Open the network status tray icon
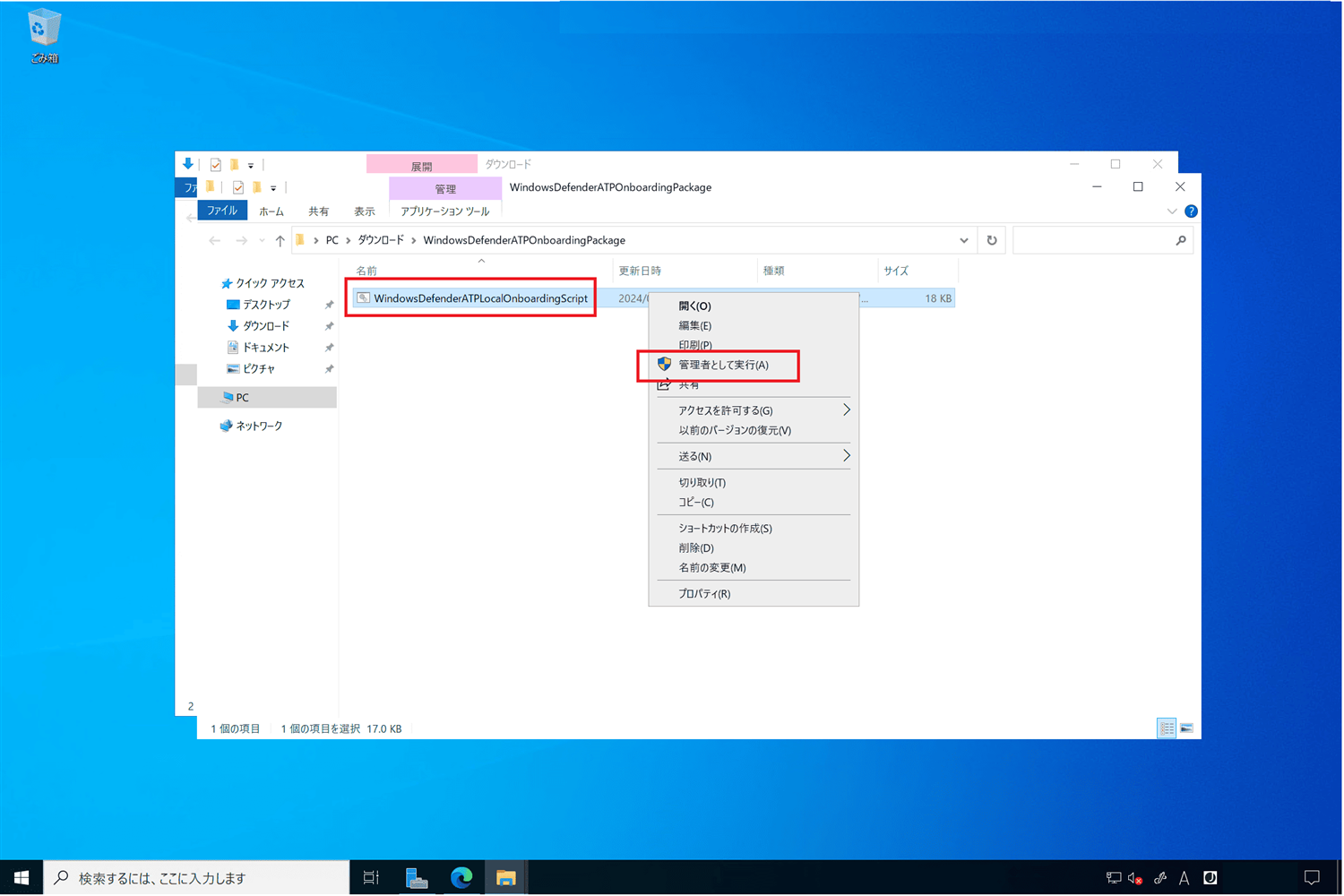 1114,878
